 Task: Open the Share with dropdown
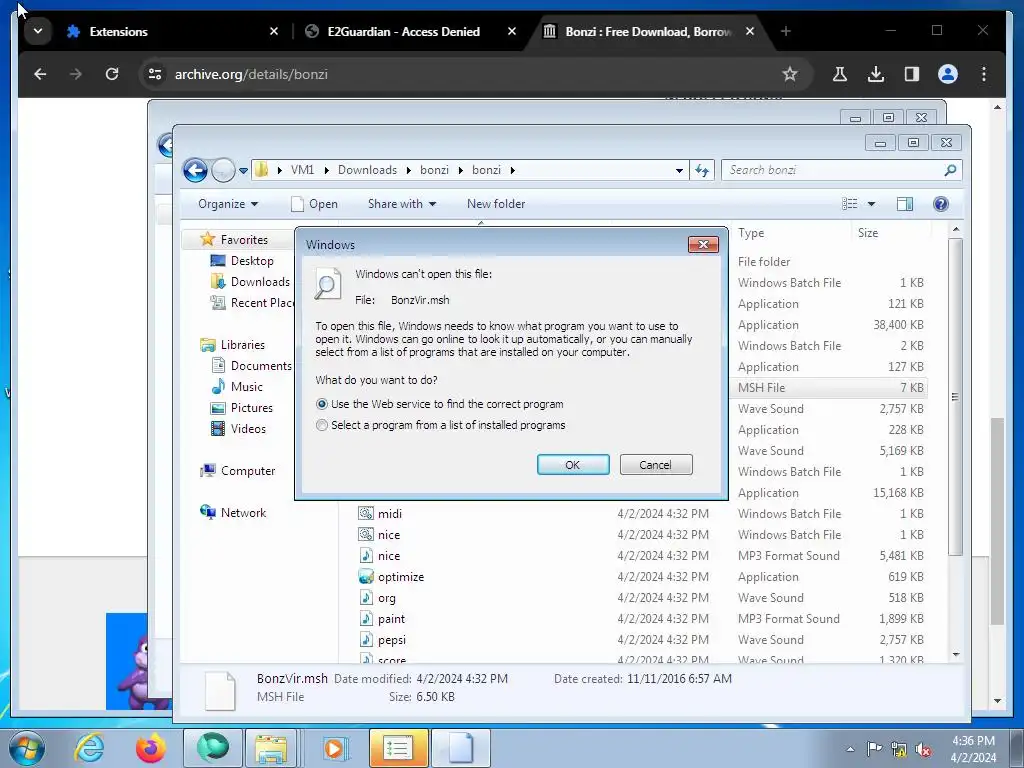coord(402,204)
